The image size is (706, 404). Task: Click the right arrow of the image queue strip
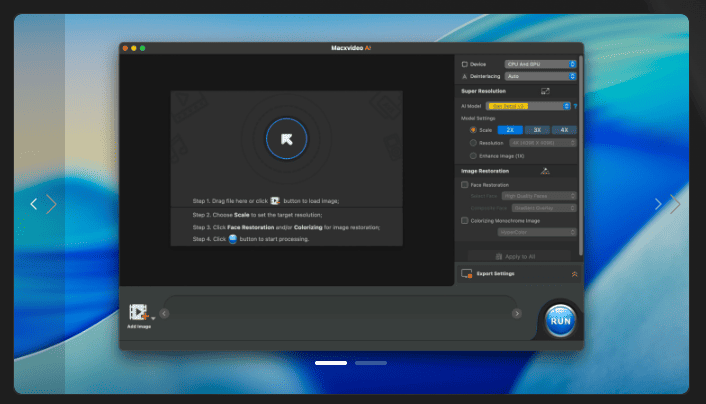517,313
